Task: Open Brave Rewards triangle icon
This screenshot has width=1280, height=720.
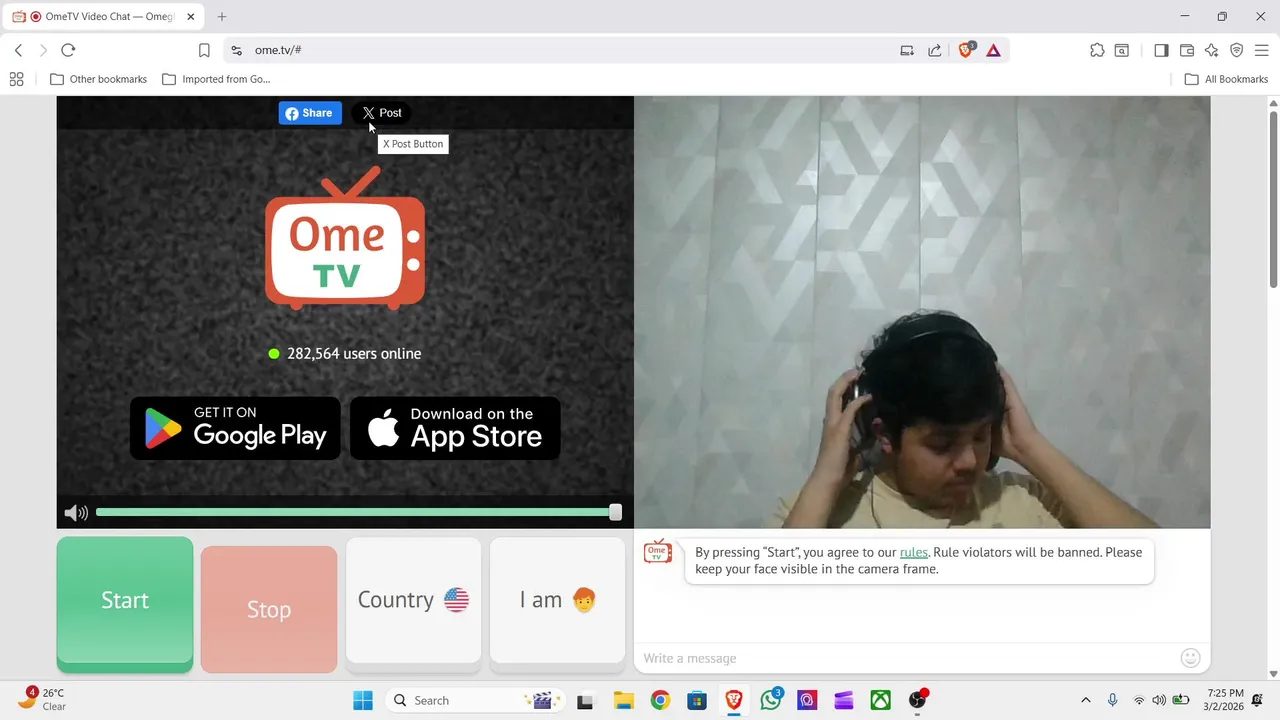Action: (993, 50)
